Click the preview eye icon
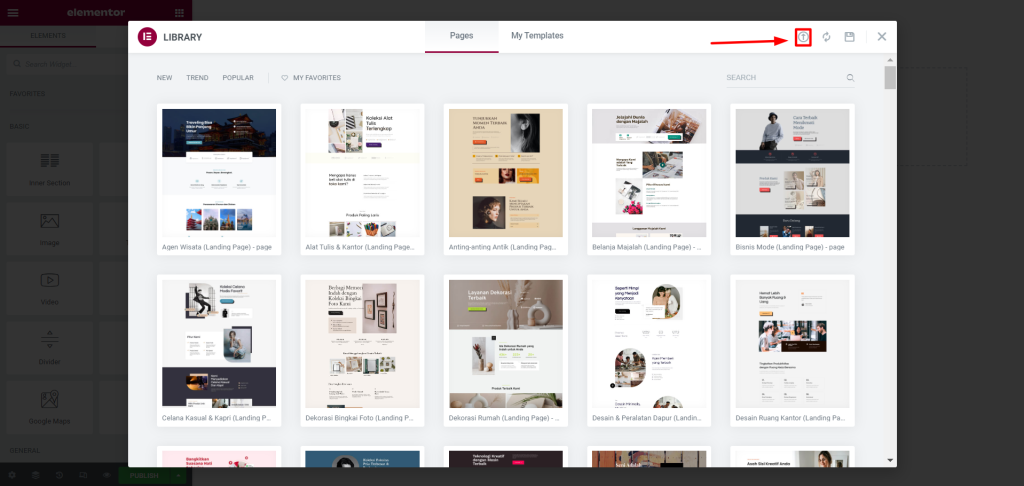1024x486 pixels. tap(106, 476)
